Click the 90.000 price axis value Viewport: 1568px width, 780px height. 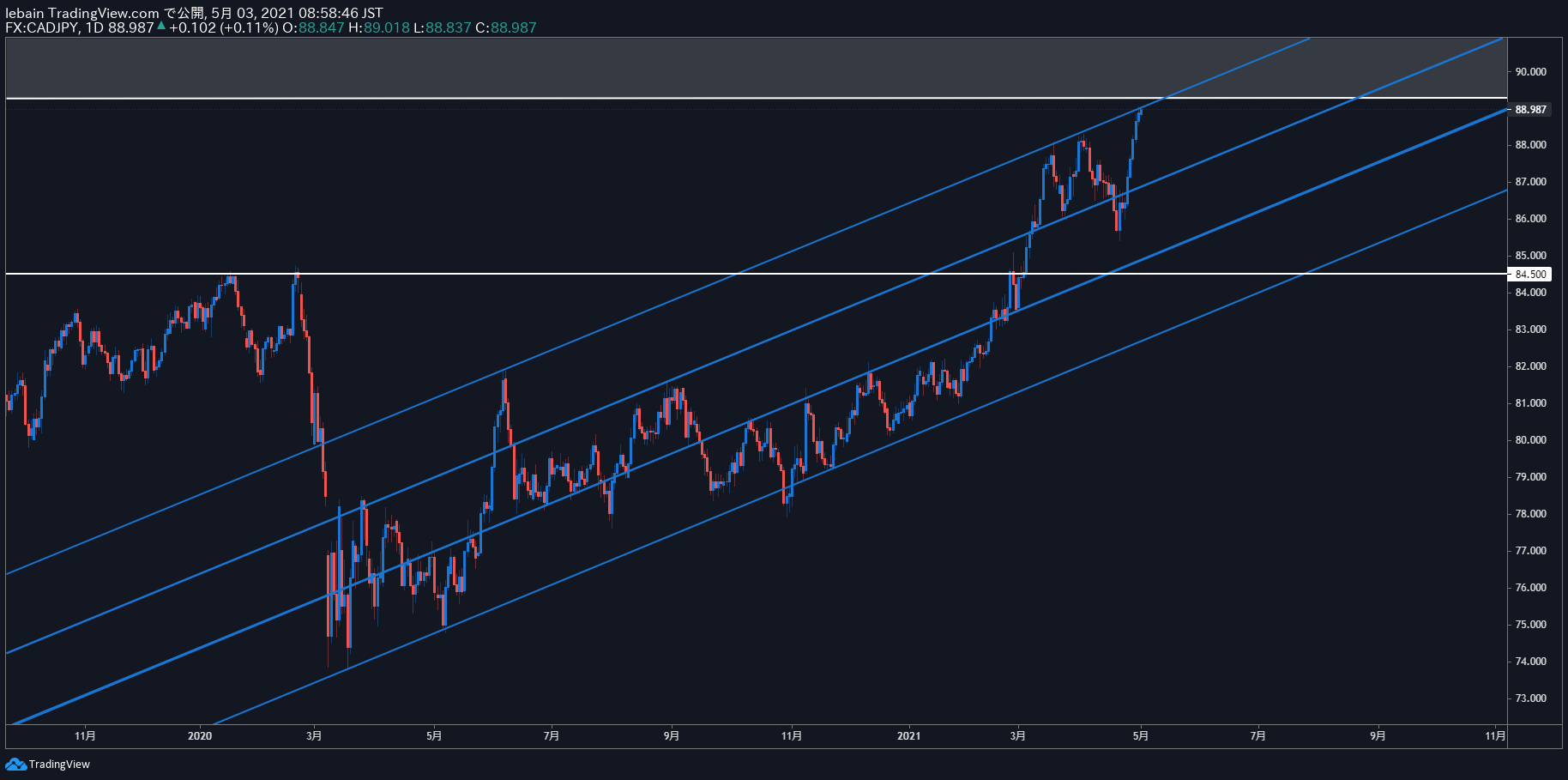1530,72
